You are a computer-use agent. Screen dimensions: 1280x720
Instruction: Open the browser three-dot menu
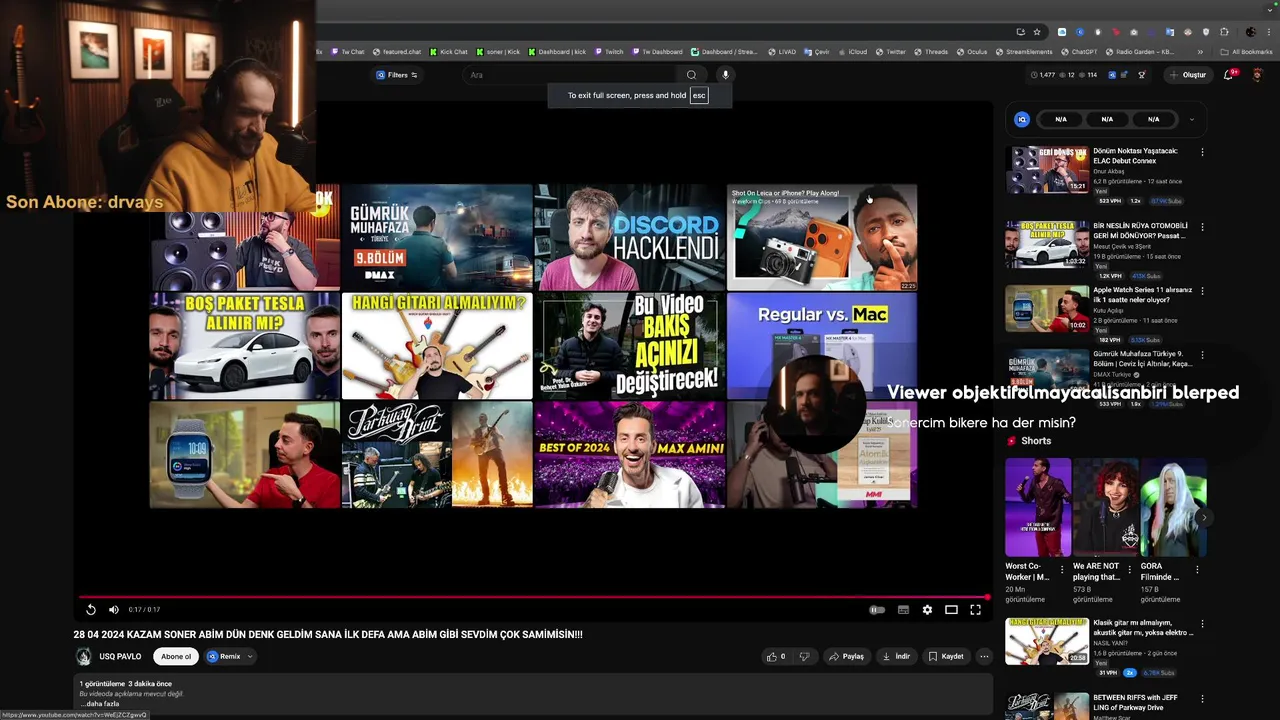click(1271, 31)
